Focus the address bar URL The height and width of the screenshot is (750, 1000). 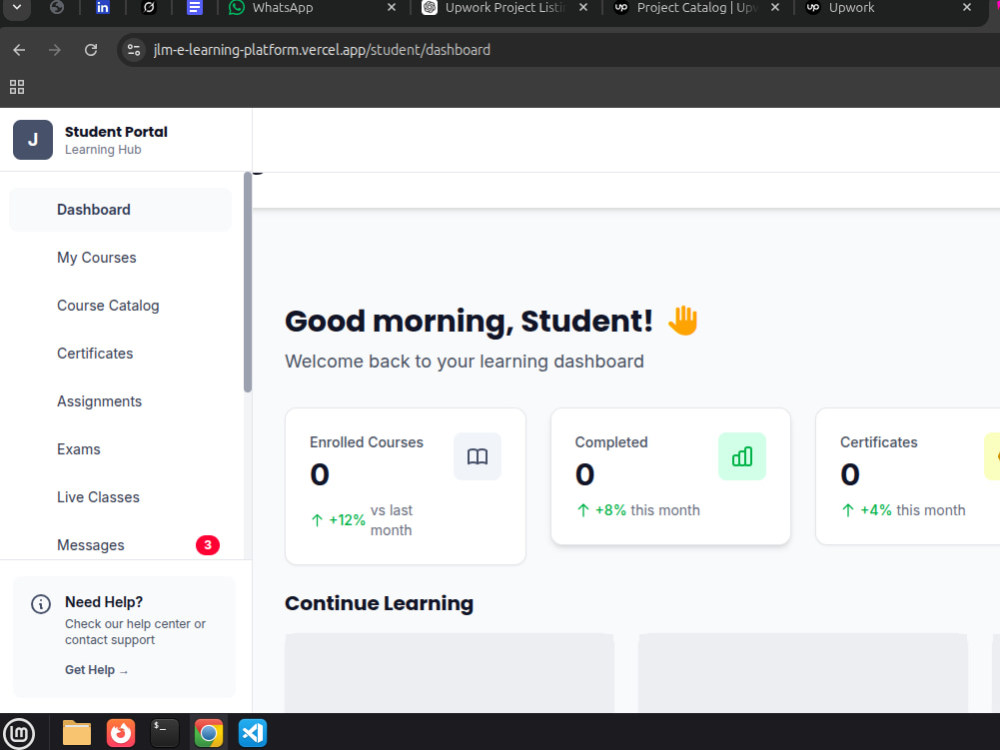pyautogui.click(x=322, y=50)
